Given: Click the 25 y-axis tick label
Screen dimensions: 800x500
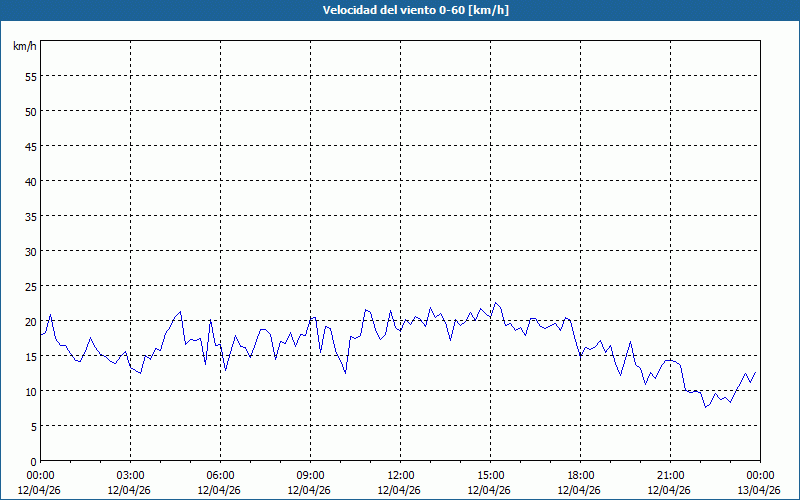Looking at the screenshot, I should pyautogui.click(x=30, y=286).
